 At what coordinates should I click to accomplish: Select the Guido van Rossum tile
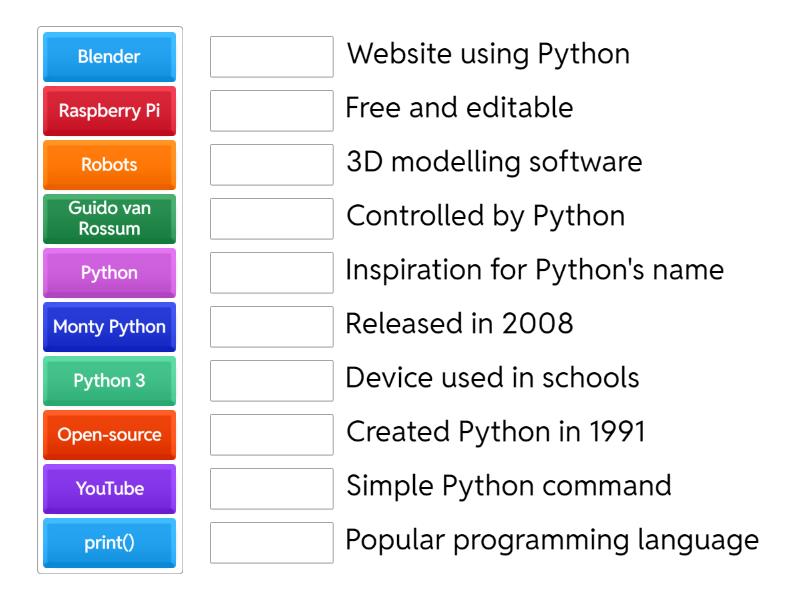108,221
